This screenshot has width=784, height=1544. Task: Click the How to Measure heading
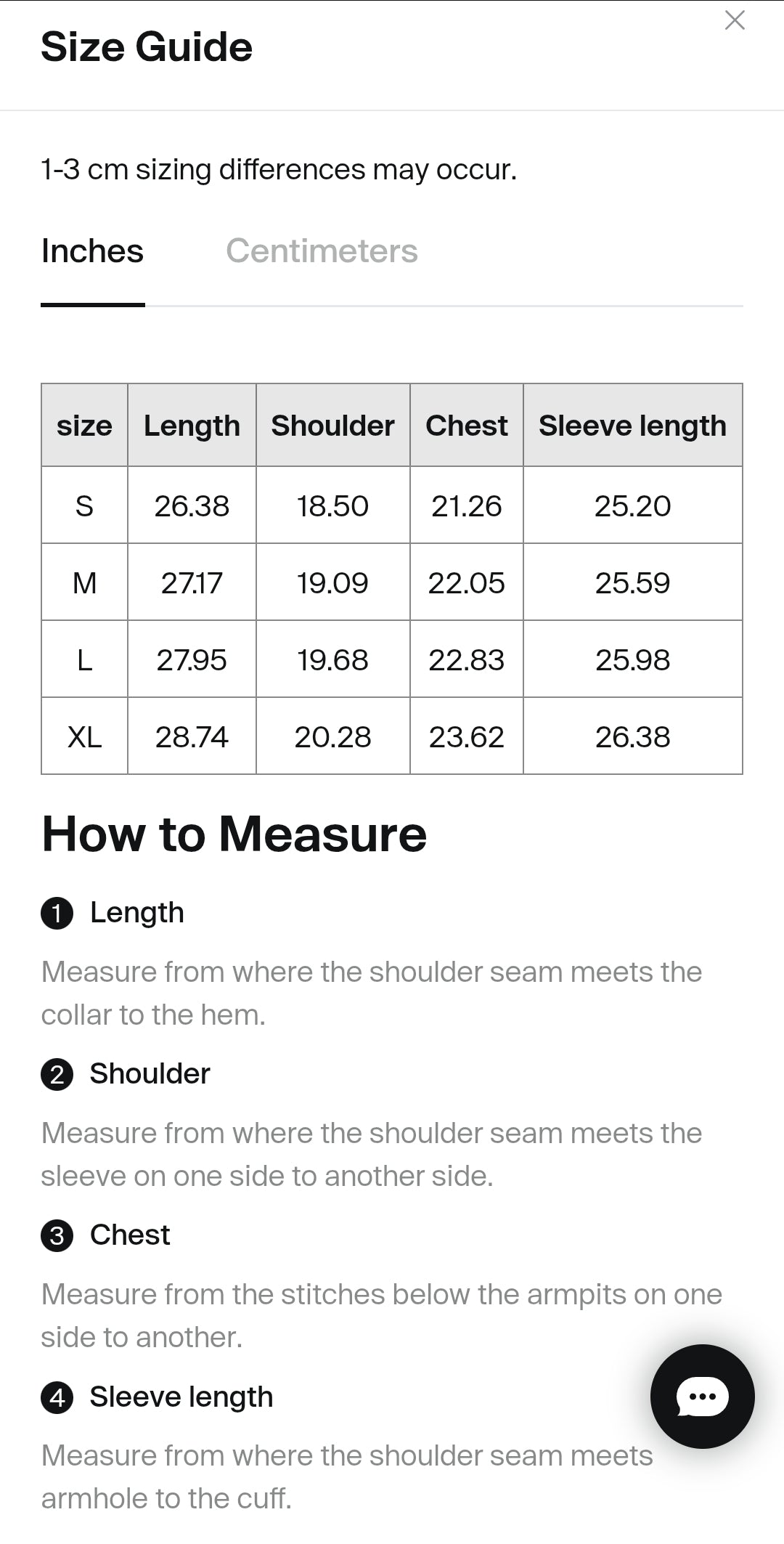pyautogui.click(x=234, y=834)
